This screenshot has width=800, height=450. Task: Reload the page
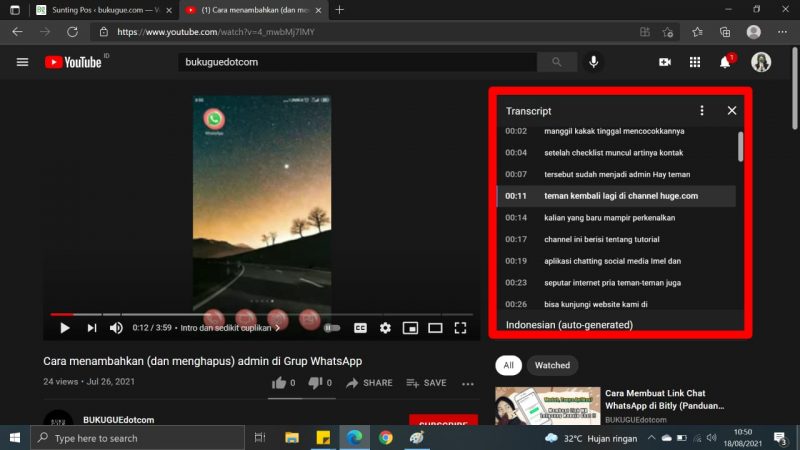(72, 32)
